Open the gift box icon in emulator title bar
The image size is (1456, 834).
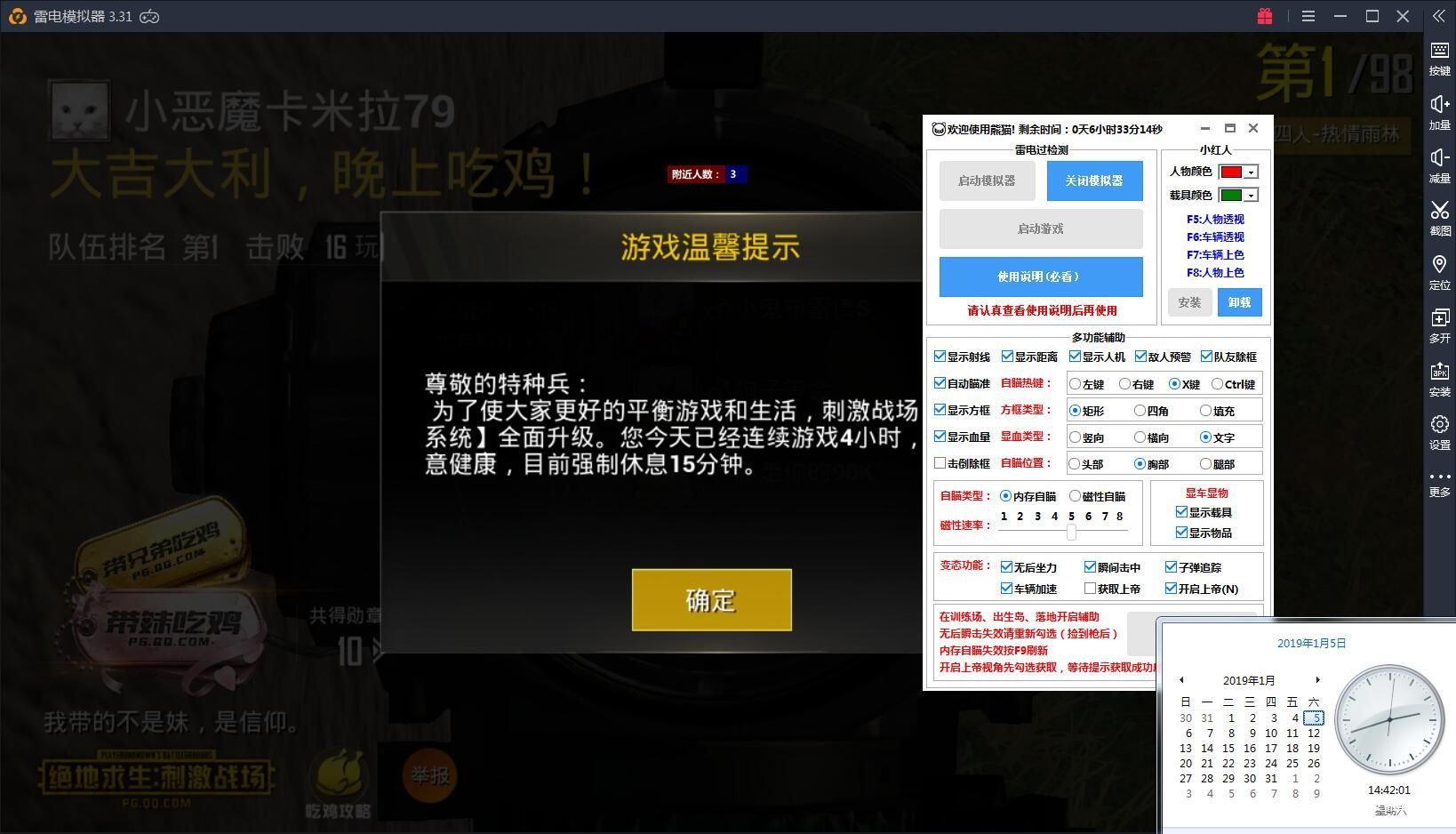click(1265, 16)
